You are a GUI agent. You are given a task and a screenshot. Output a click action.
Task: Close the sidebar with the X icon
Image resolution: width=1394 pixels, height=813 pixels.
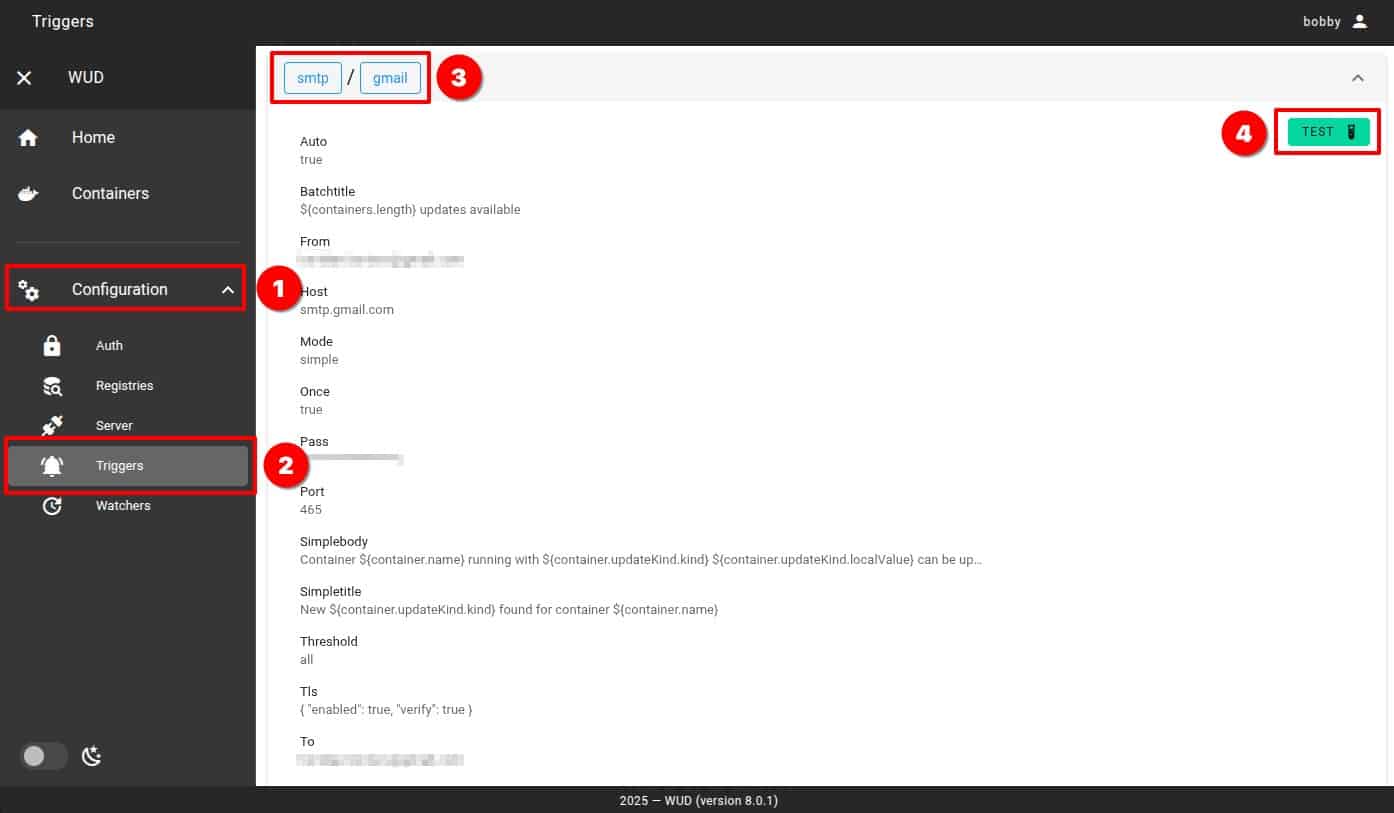(24, 78)
